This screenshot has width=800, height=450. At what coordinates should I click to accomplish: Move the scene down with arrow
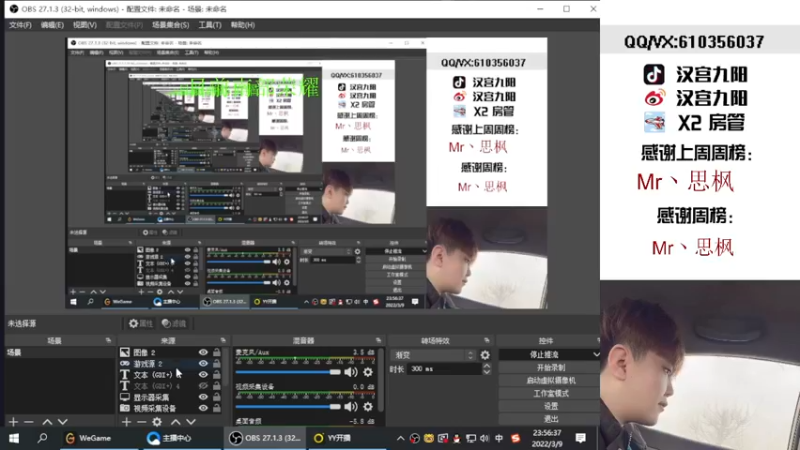[63, 422]
